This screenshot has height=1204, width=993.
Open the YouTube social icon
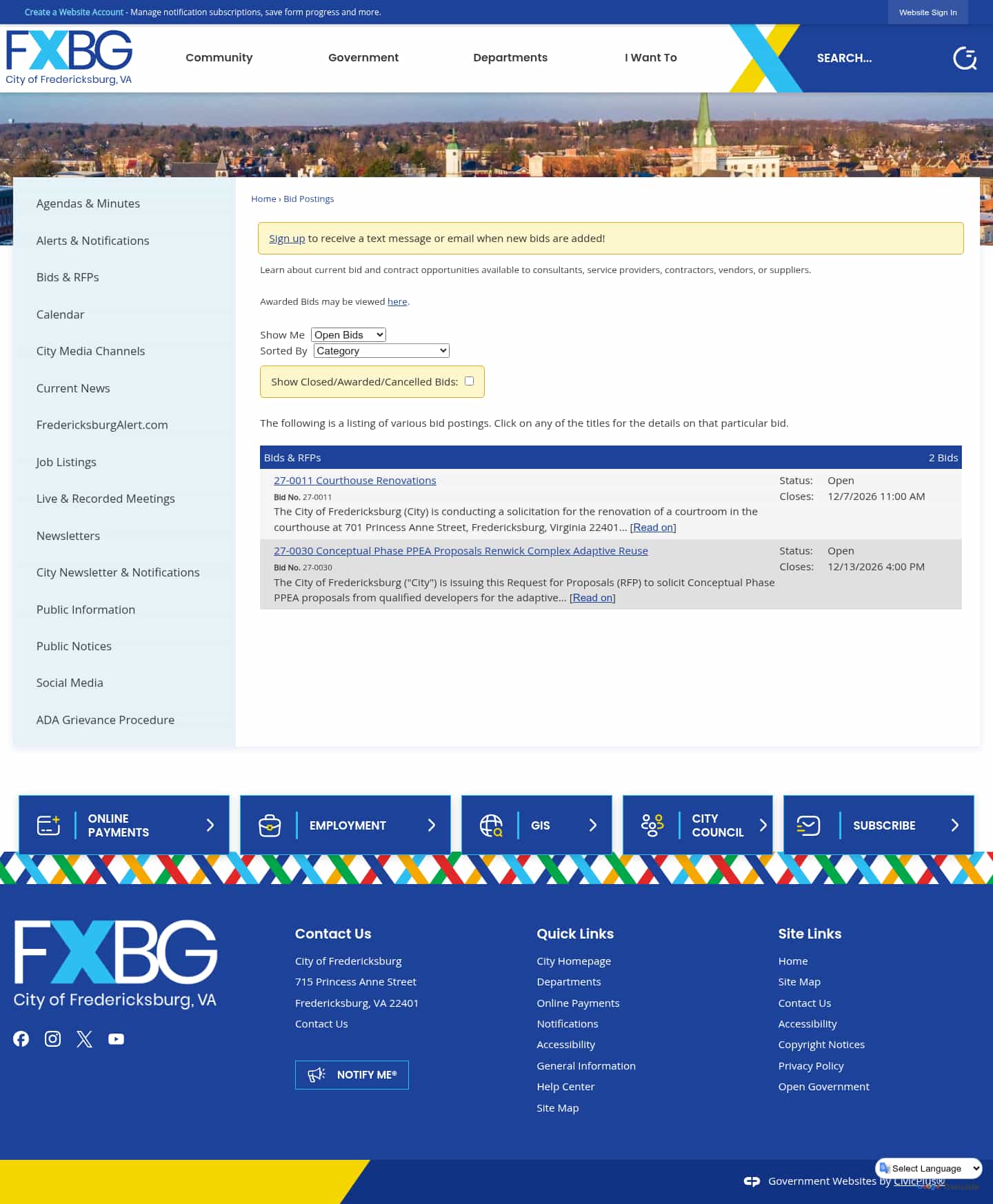tap(117, 1039)
